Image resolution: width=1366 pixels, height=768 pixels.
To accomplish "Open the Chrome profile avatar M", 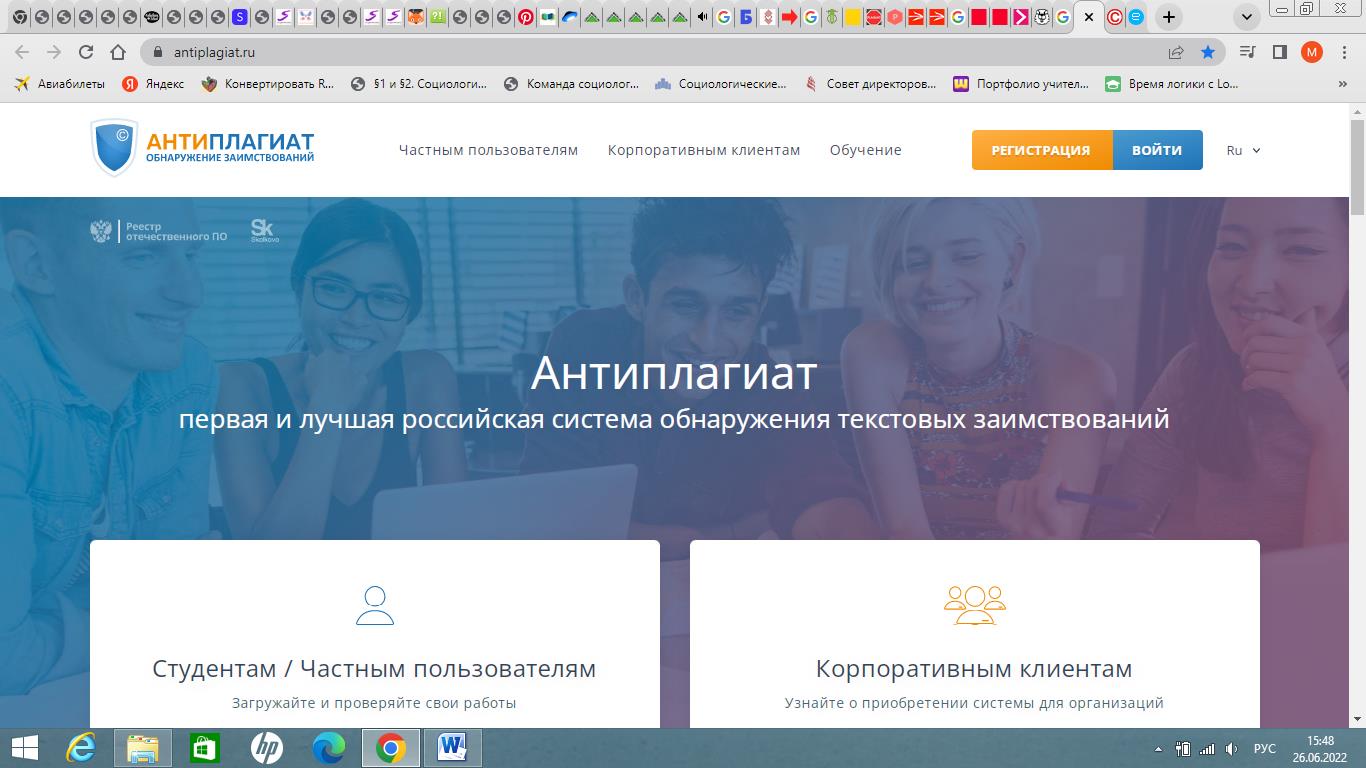I will tap(1311, 52).
